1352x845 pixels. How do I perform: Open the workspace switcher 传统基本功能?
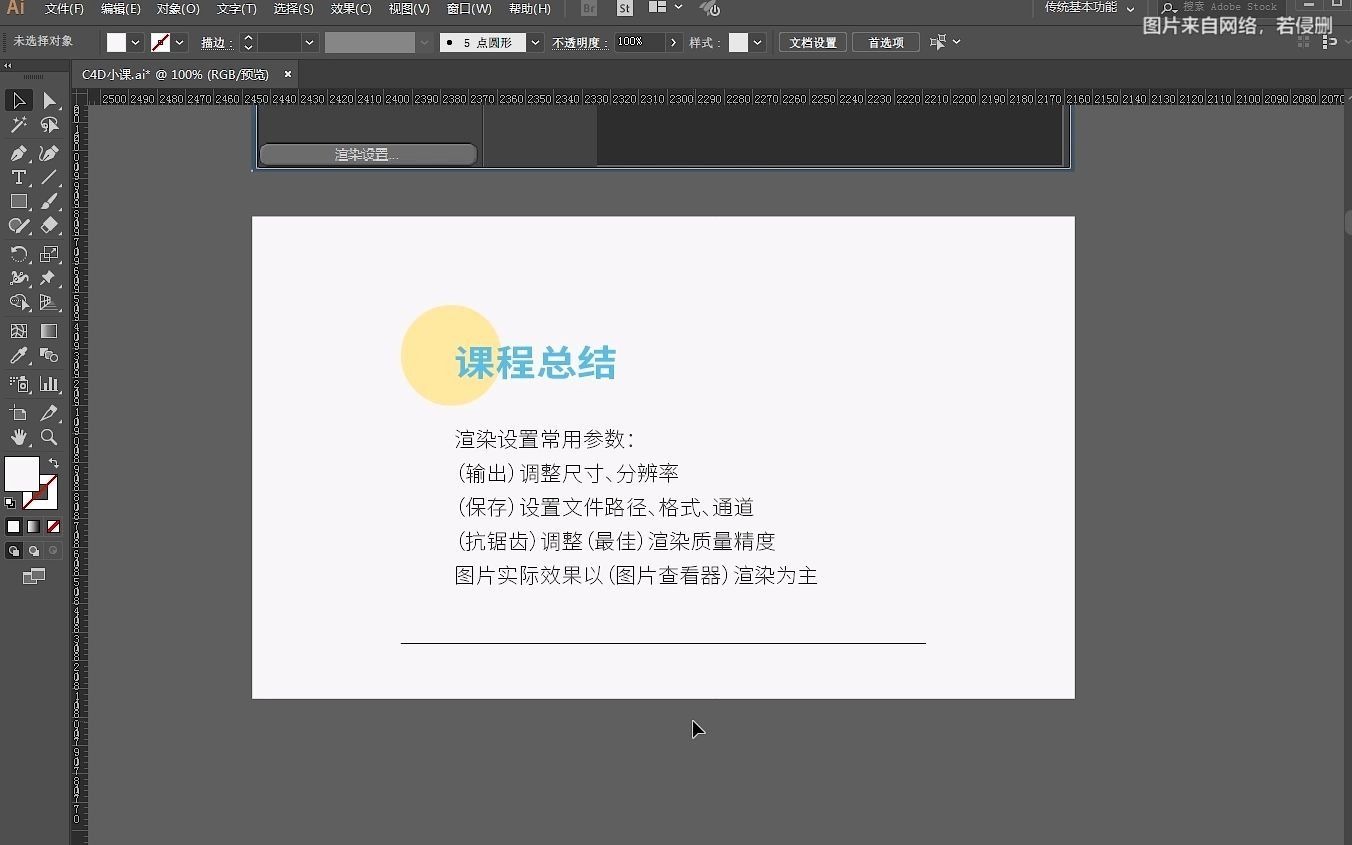tap(1090, 7)
